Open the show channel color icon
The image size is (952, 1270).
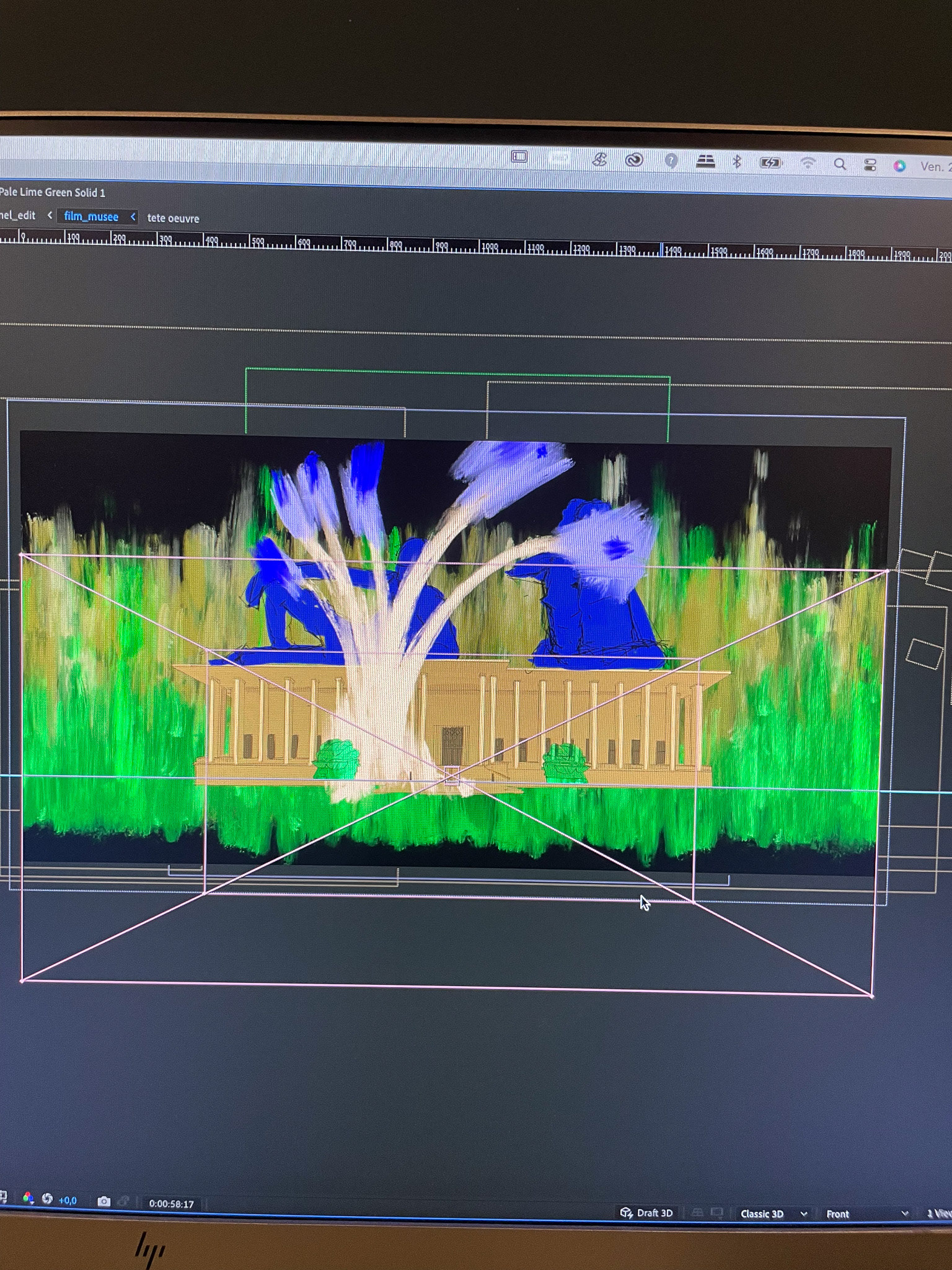pyautogui.click(x=28, y=1199)
